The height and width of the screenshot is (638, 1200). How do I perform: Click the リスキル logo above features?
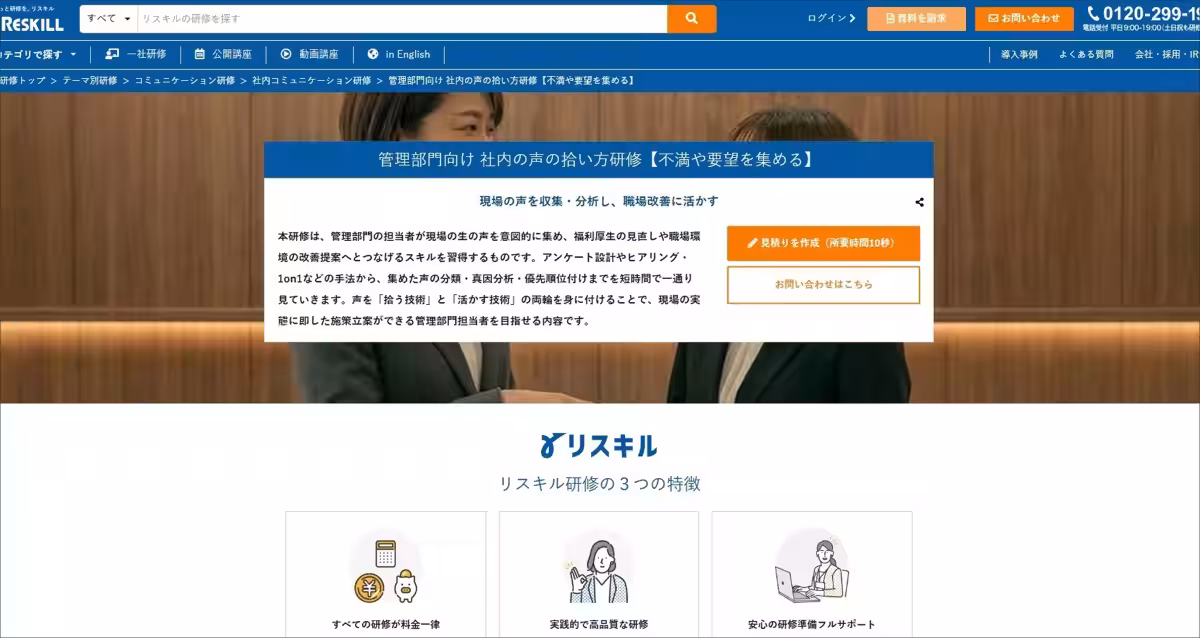[x=599, y=444]
